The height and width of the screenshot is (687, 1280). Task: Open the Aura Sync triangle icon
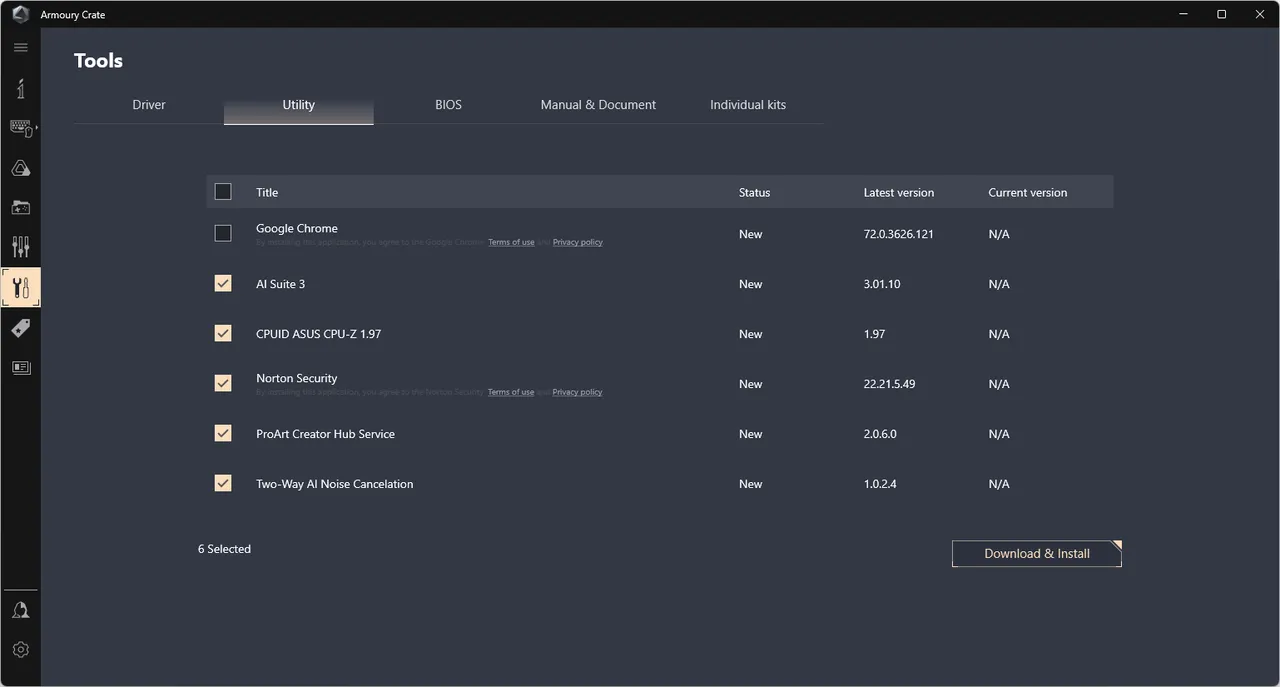tap(20, 168)
